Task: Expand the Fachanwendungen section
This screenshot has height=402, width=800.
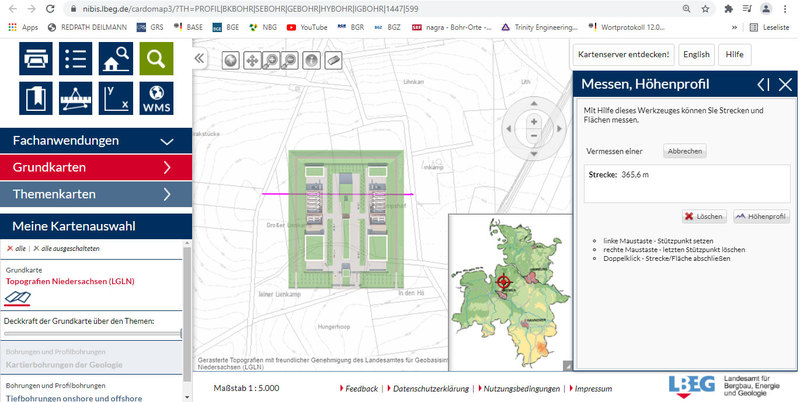Action: click(94, 141)
